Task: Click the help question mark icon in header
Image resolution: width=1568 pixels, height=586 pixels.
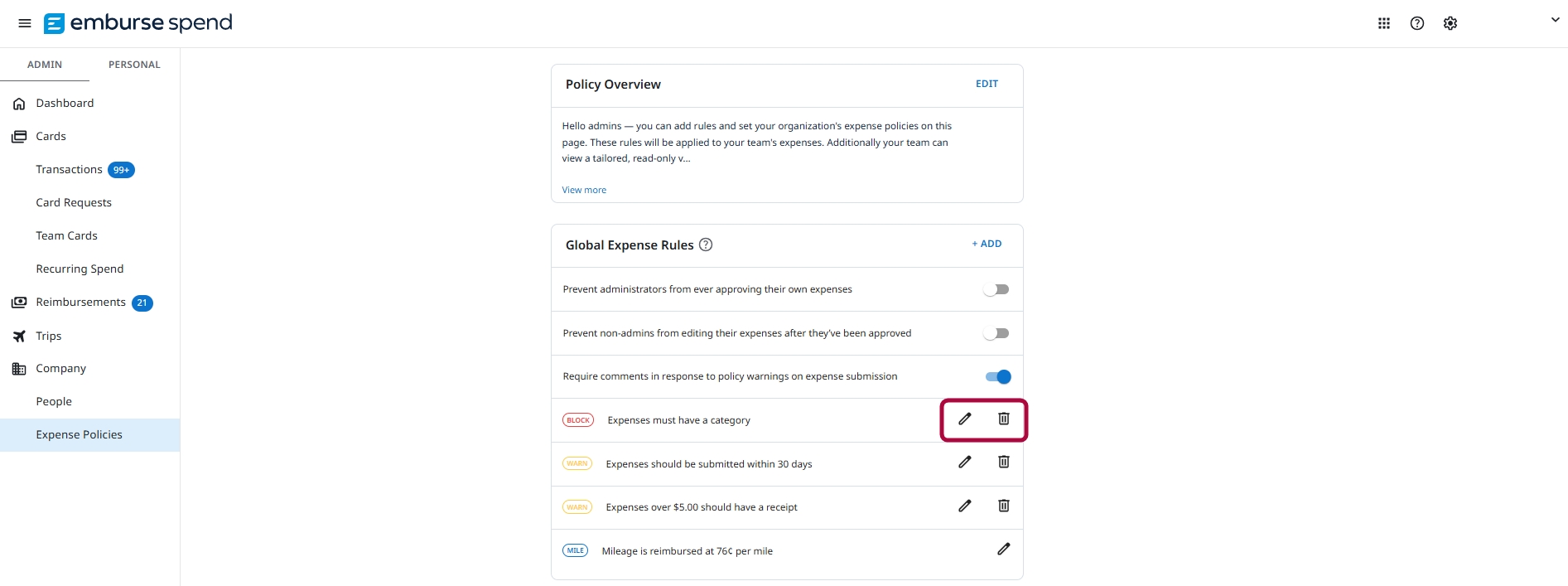Action: (1416, 23)
